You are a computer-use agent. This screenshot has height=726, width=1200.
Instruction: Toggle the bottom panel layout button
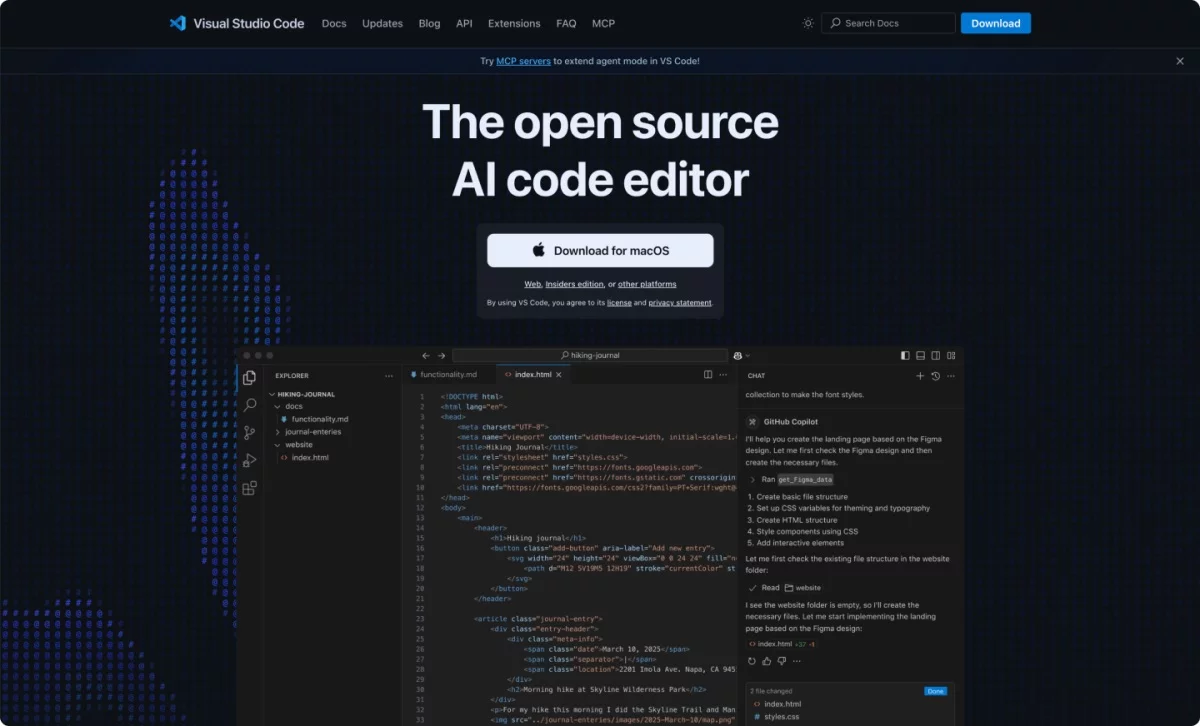920,355
